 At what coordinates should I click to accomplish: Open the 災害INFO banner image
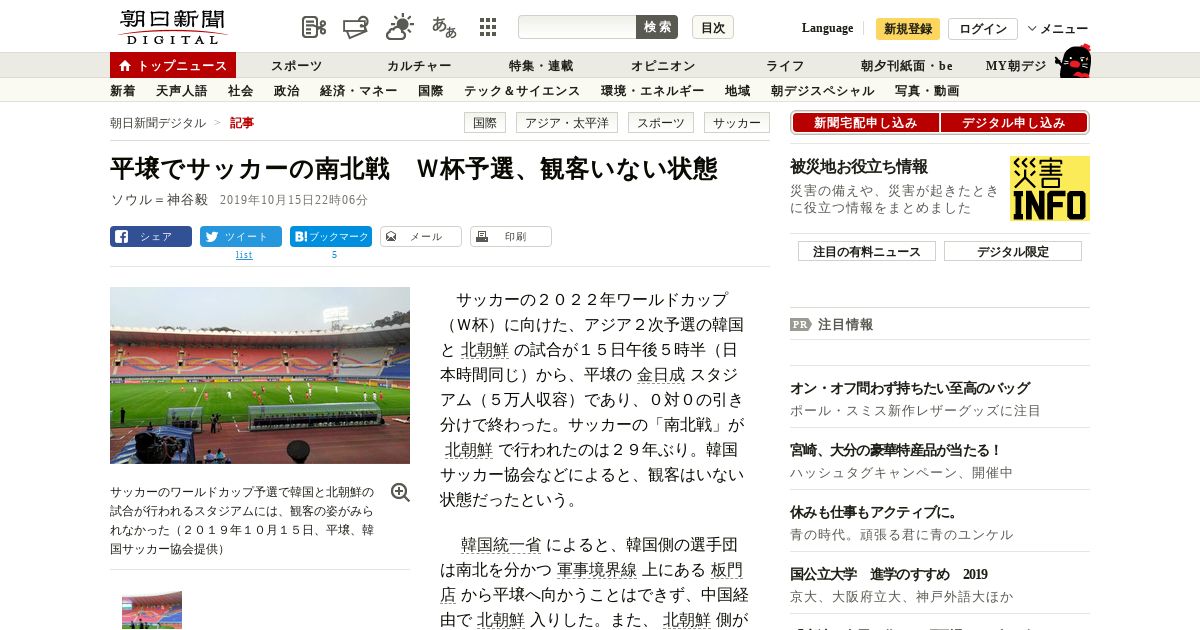click(x=1049, y=188)
